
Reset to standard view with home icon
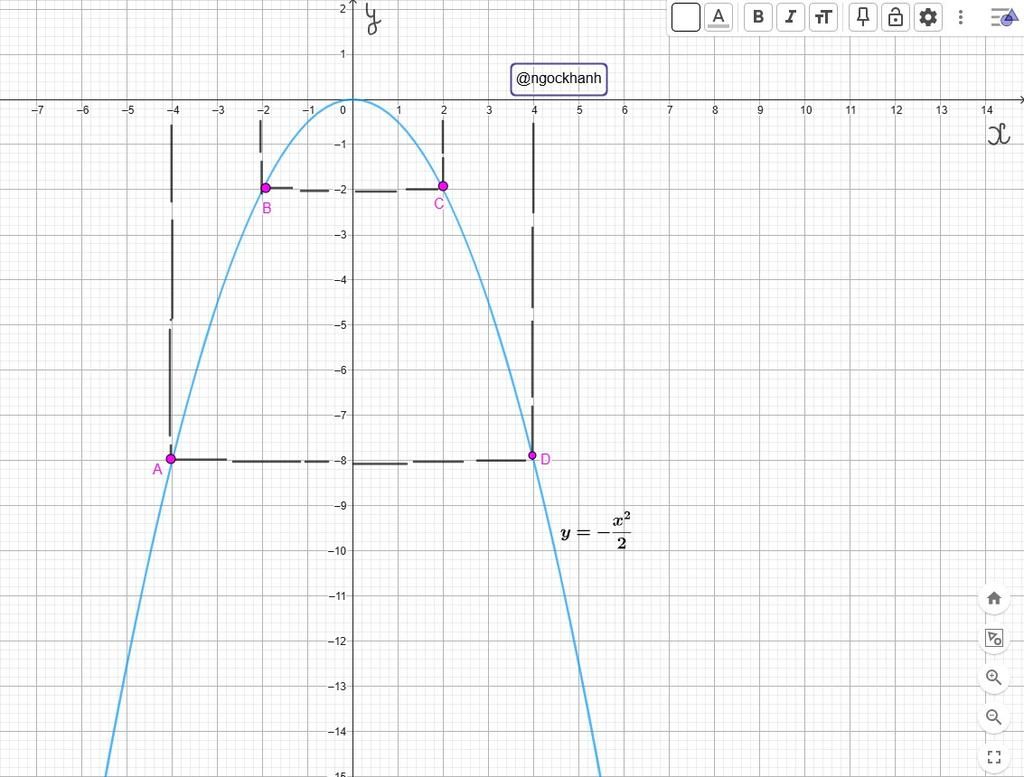click(994, 598)
